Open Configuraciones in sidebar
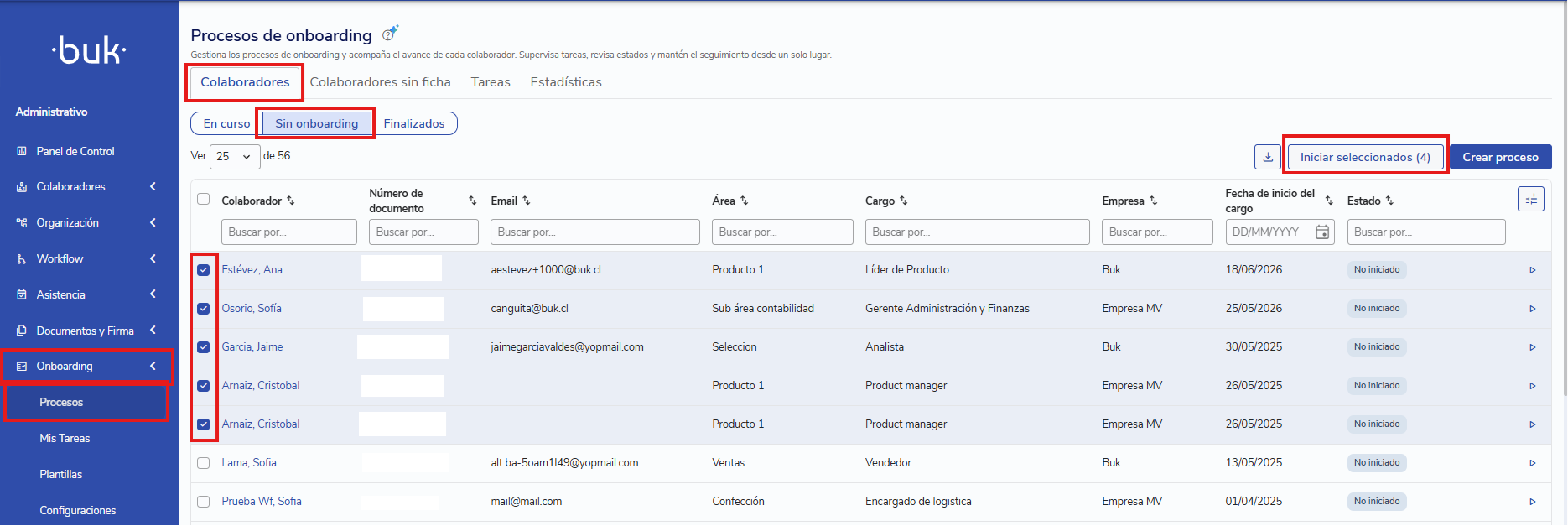The height and width of the screenshot is (526, 1568). pyautogui.click(x=78, y=511)
